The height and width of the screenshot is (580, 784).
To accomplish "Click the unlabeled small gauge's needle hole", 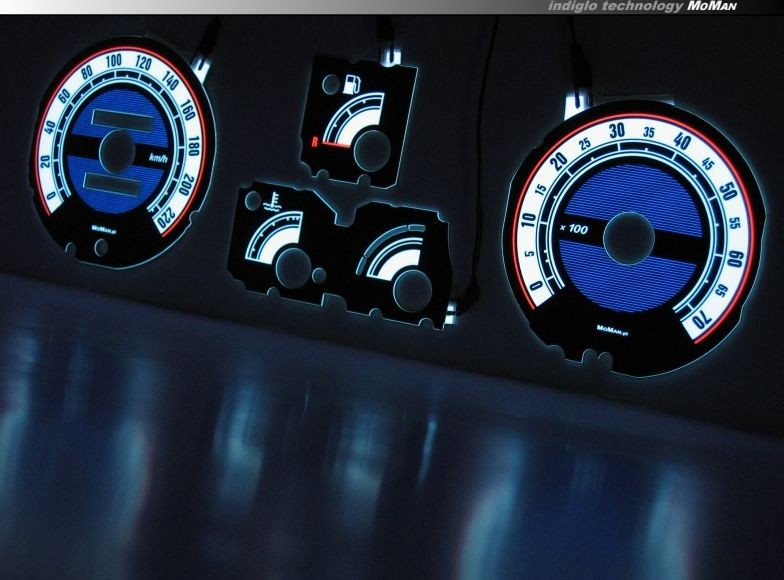I will pos(405,289).
